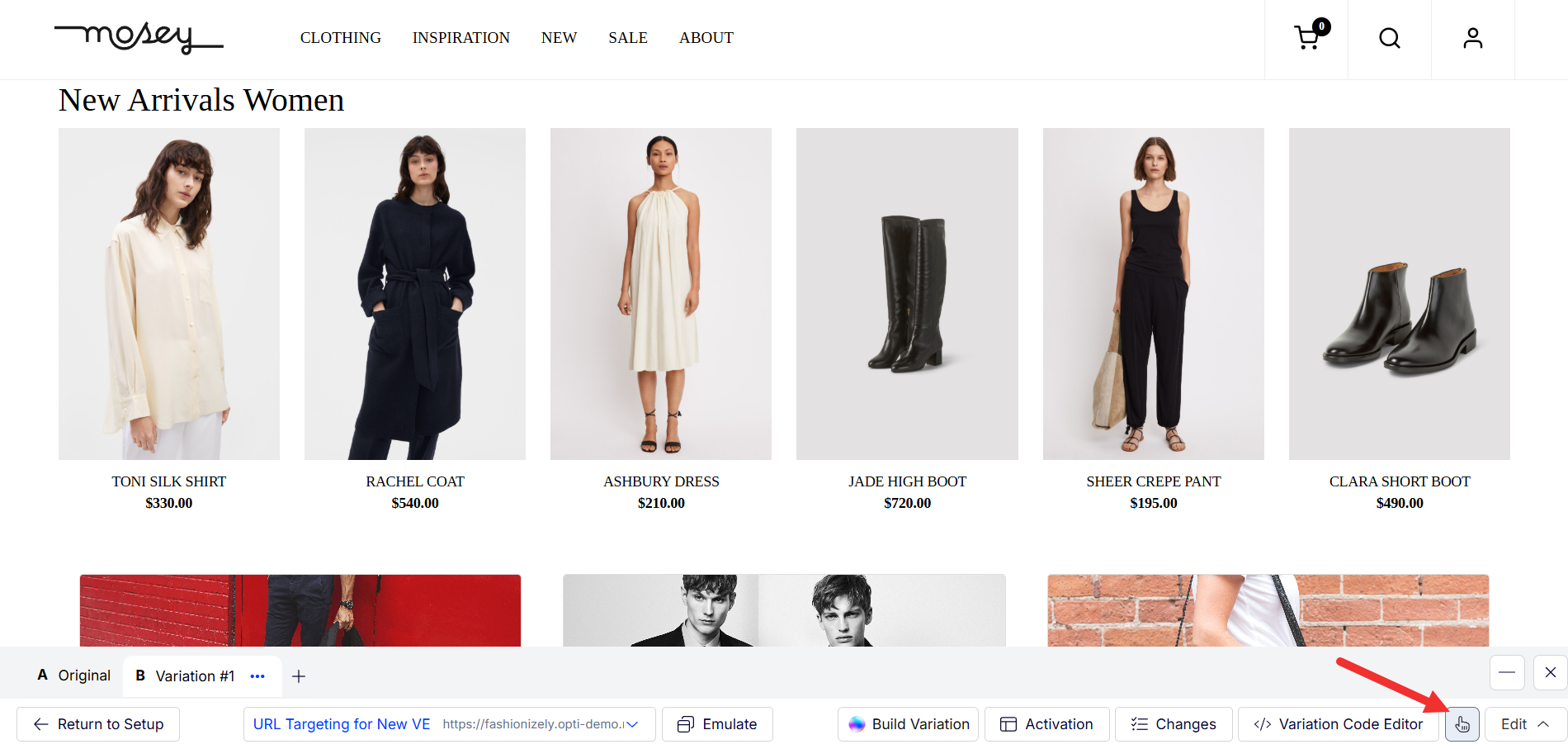The width and height of the screenshot is (1568, 749).
Task: Click the search magnifier icon
Action: (1390, 38)
